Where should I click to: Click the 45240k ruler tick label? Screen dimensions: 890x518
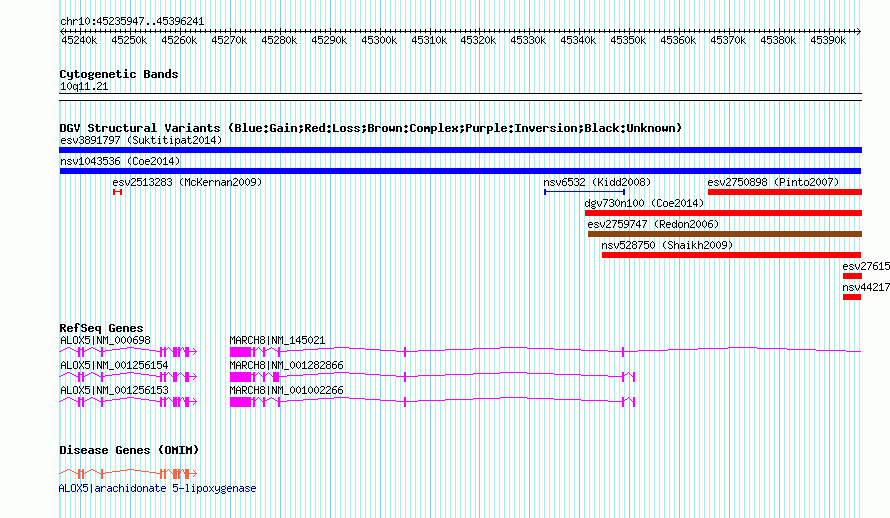[79, 40]
